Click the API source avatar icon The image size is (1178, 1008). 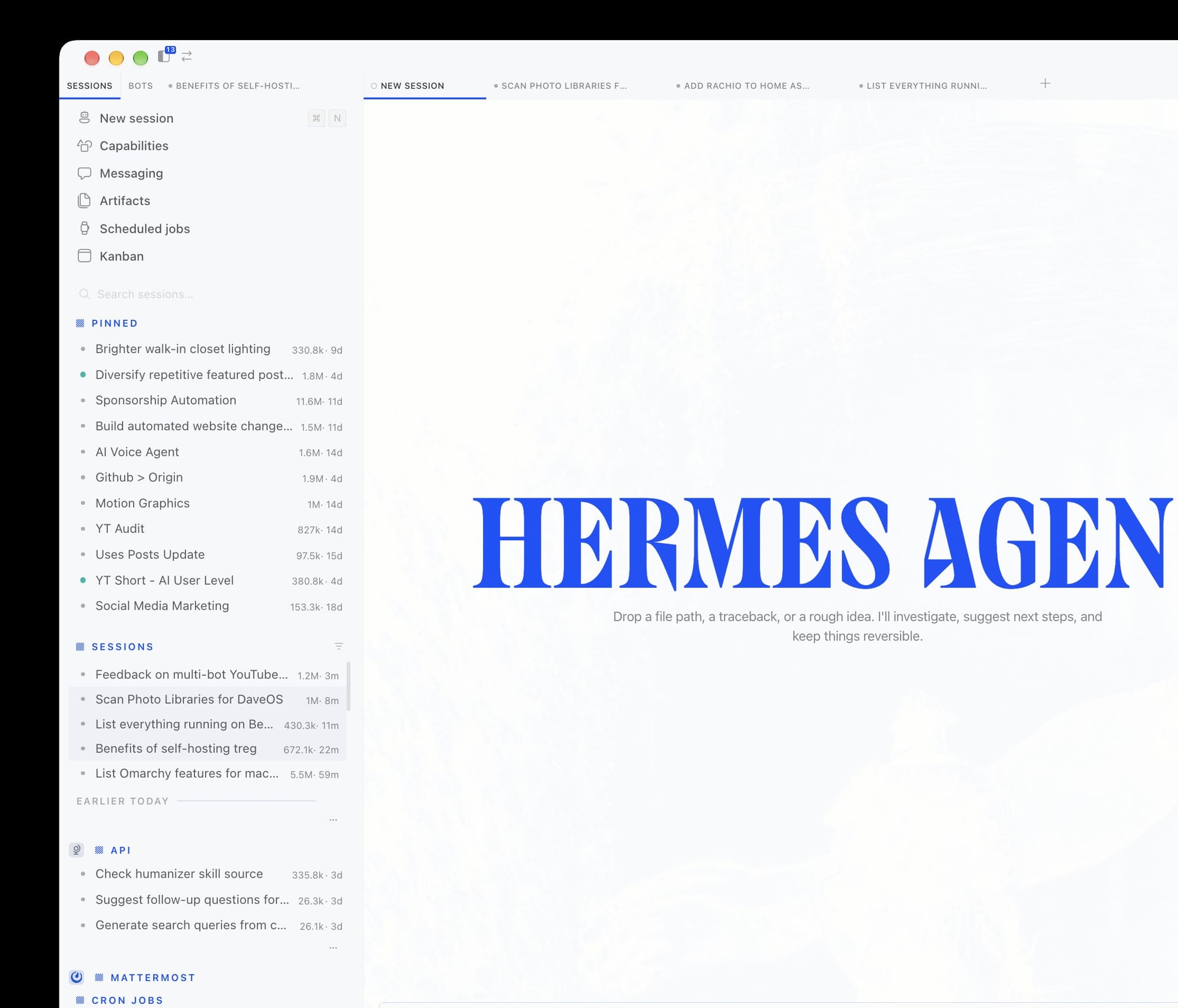coord(77,850)
